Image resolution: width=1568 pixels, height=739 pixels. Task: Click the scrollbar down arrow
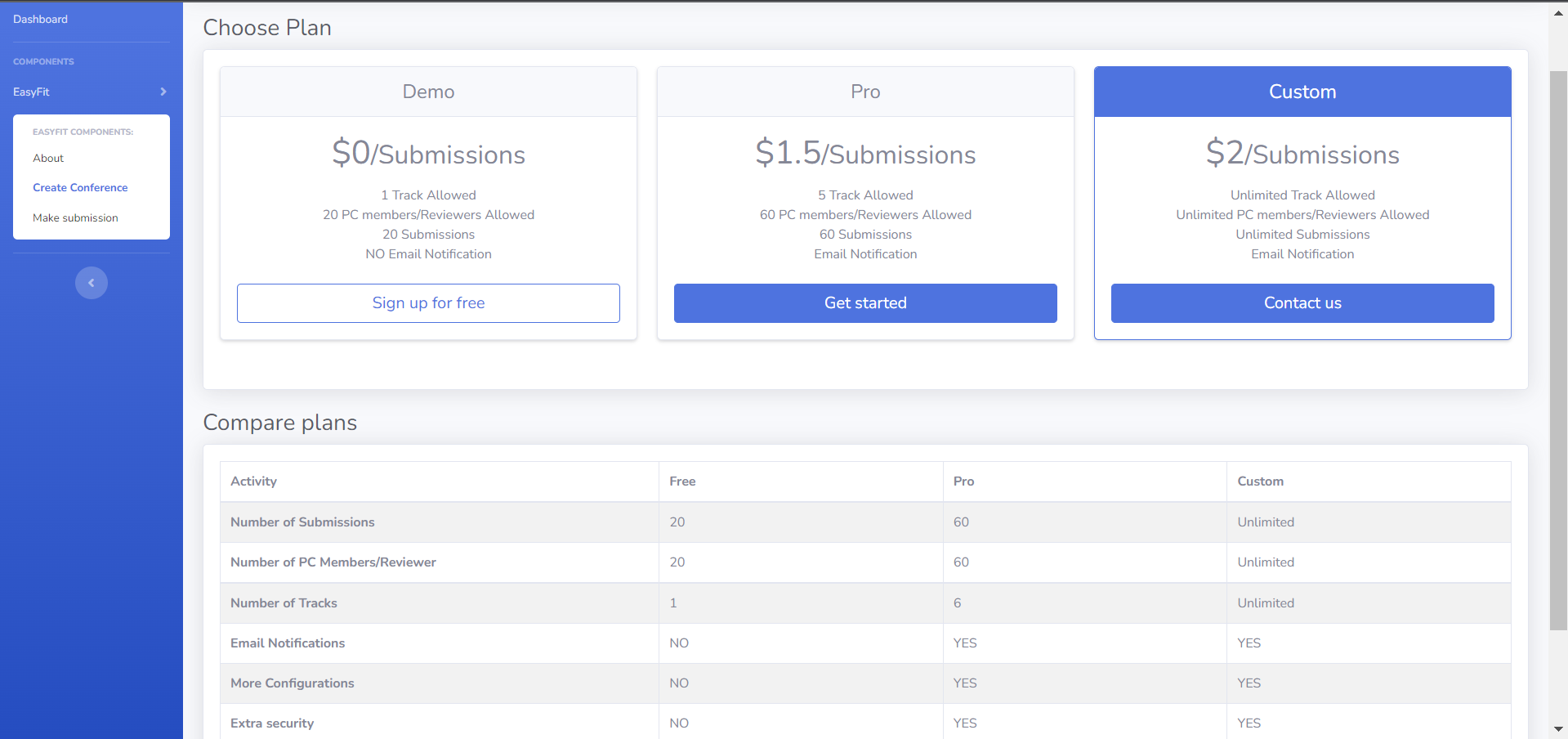click(1558, 728)
